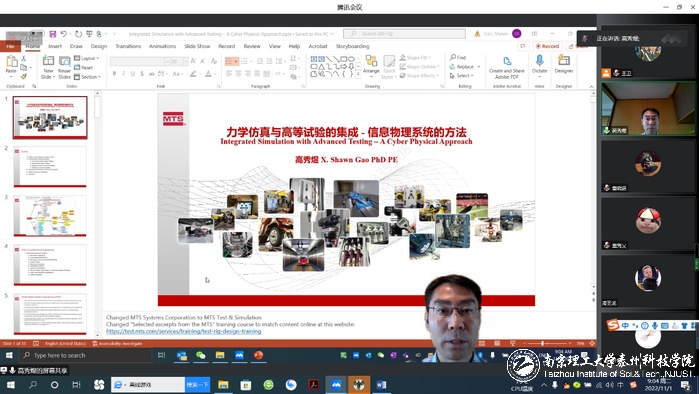The width and height of the screenshot is (699, 394).
Task: Switch to the Animations tab
Action: [162, 46]
